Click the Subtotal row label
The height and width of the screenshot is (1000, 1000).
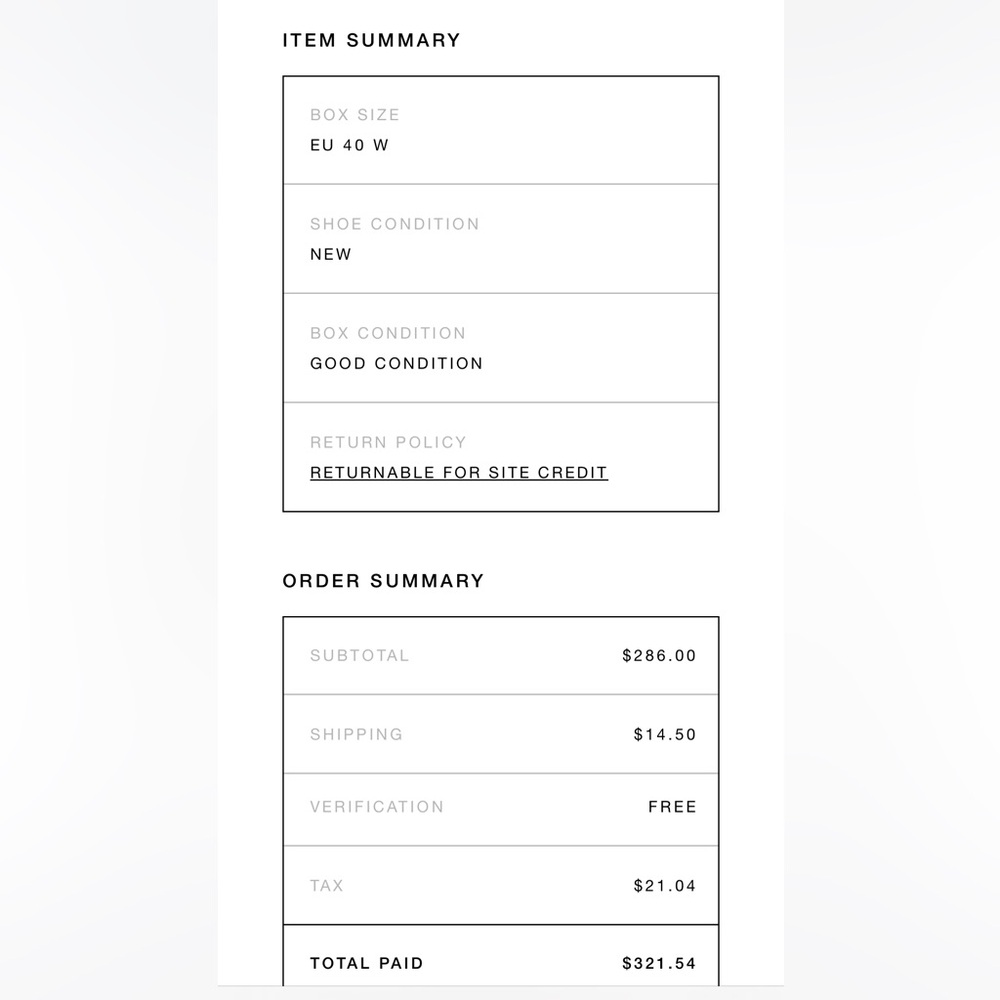[x=359, y=656]
